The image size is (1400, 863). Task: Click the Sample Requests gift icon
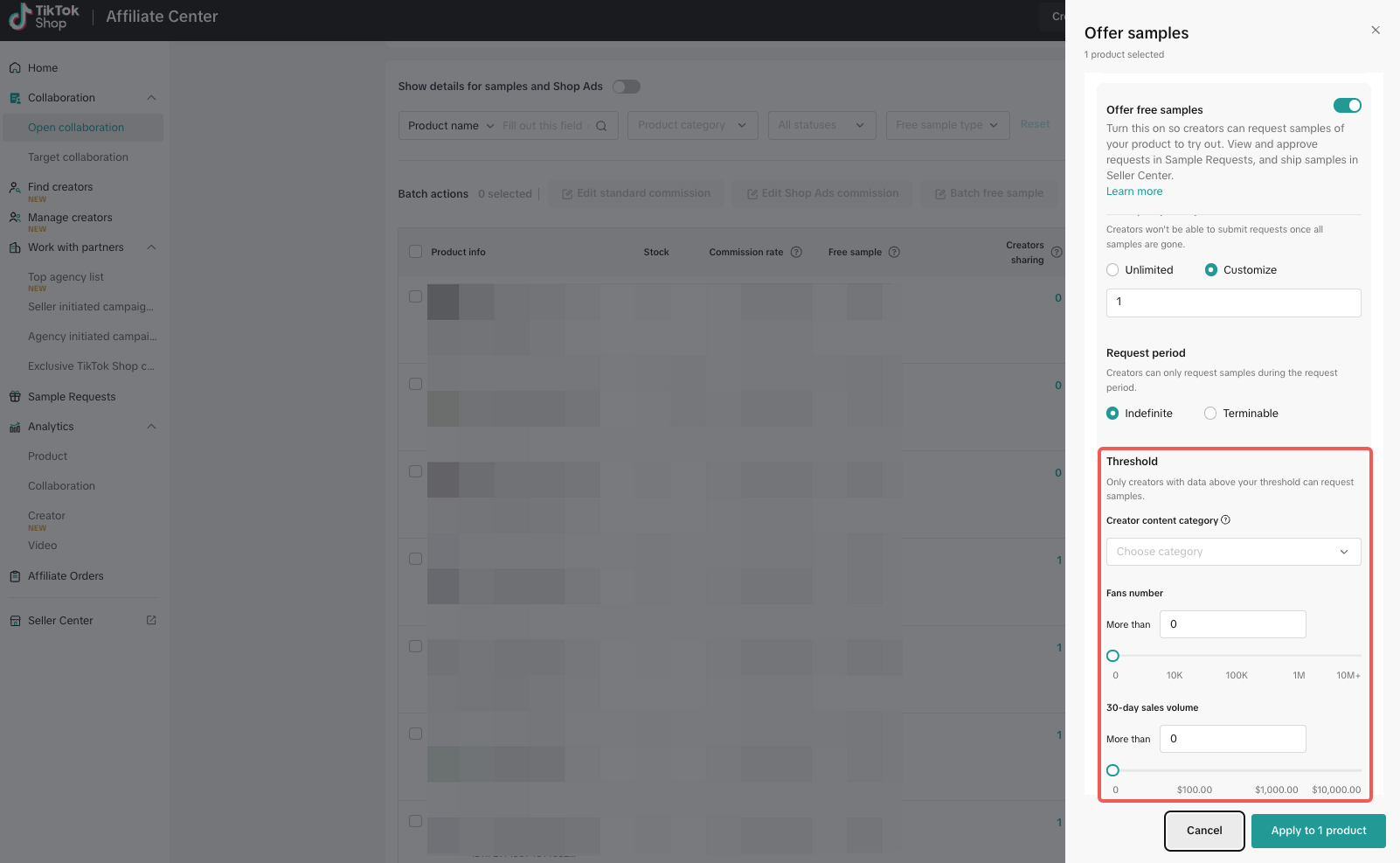[x=15, y=397]
